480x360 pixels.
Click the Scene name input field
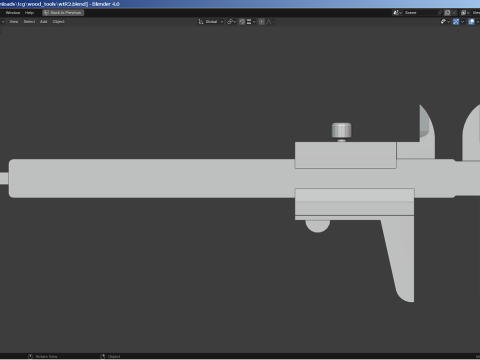point(420,13)
